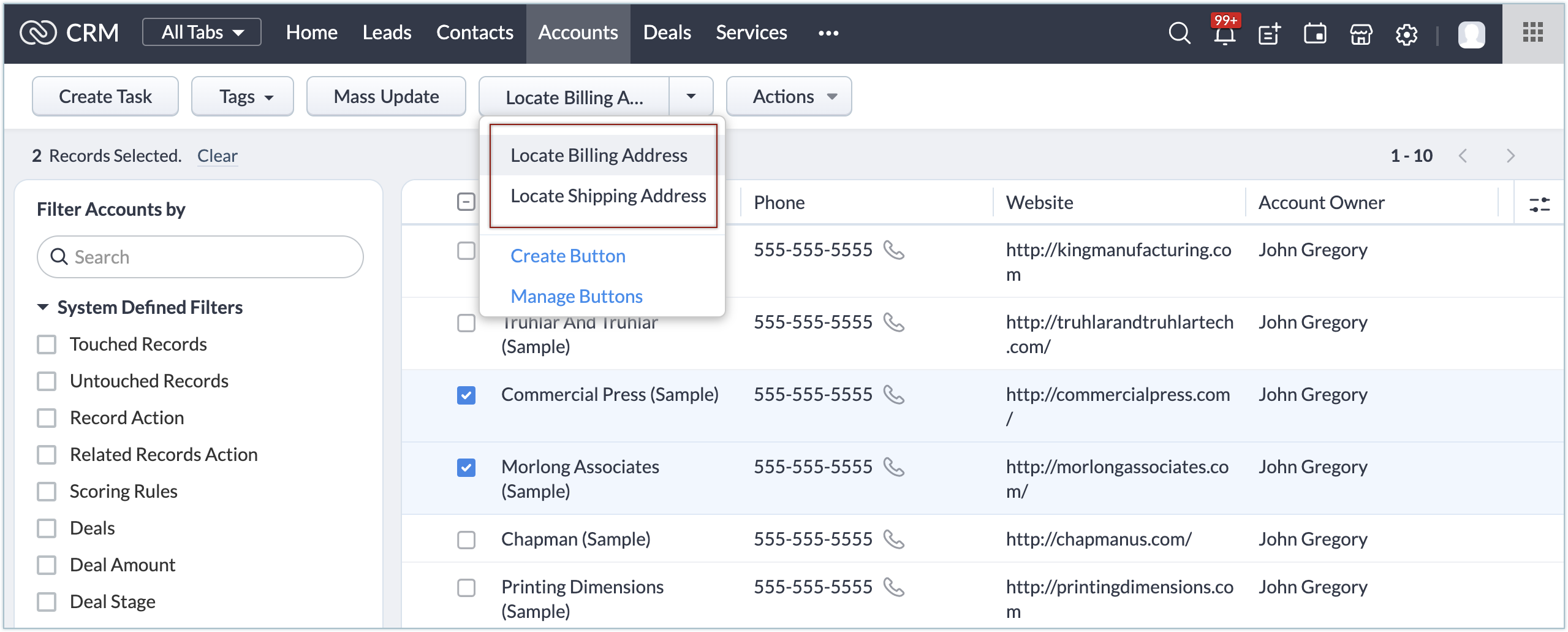
Task: Open the marketplace store icon
Action: point(1361,34)
